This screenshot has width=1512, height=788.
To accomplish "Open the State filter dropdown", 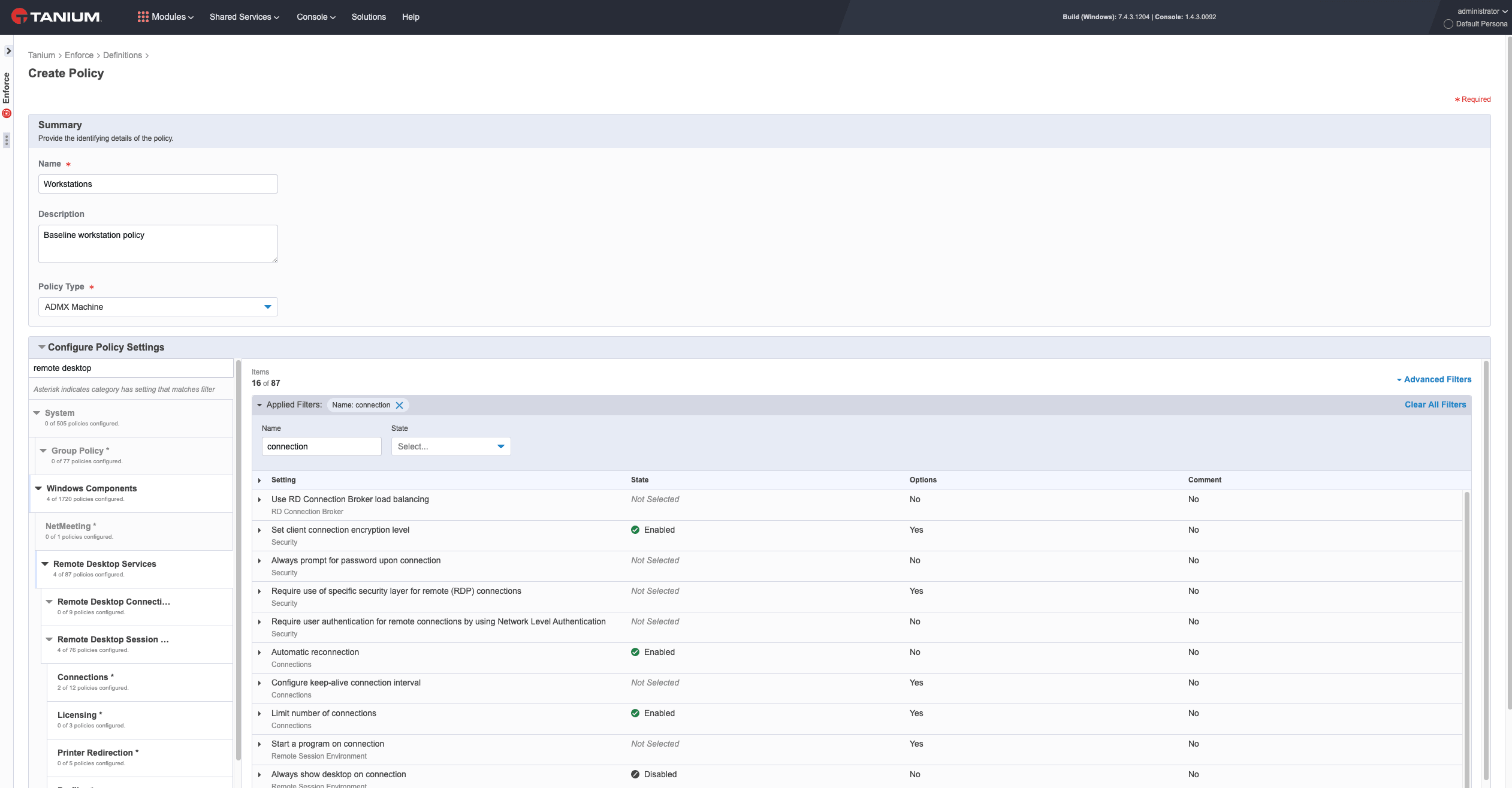I will point(451,446).
